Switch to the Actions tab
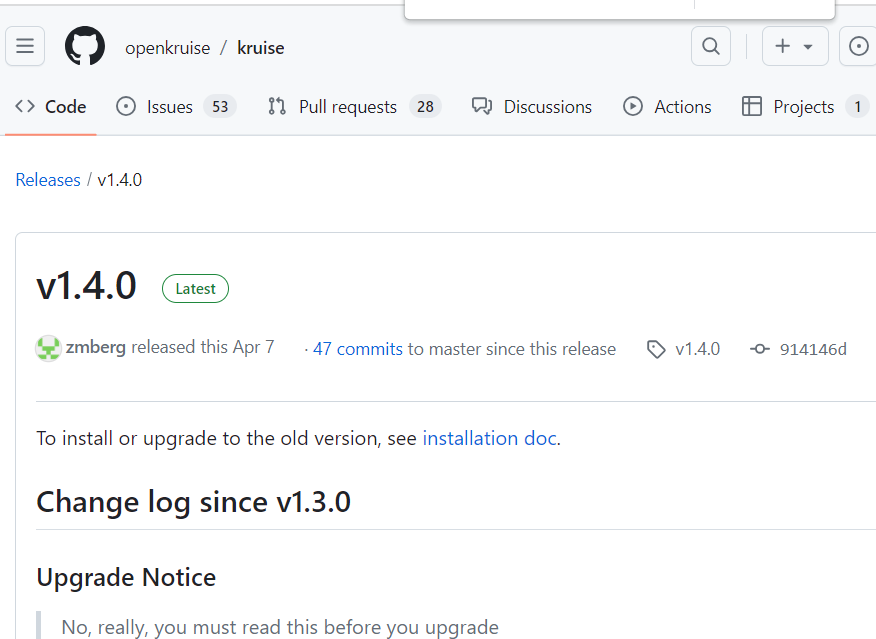Viewport: 876px width, 639px height. 668,107
